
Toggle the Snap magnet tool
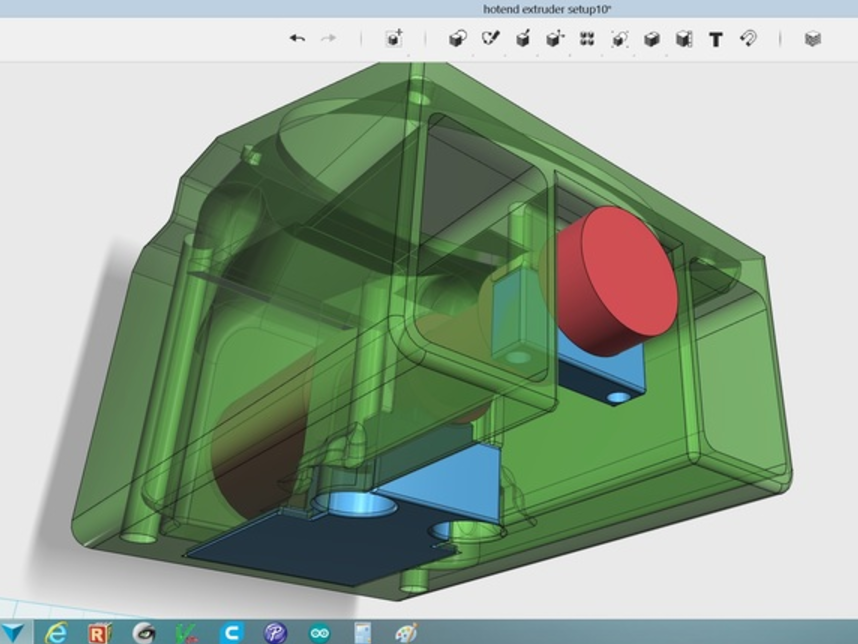tap(748, 39)
